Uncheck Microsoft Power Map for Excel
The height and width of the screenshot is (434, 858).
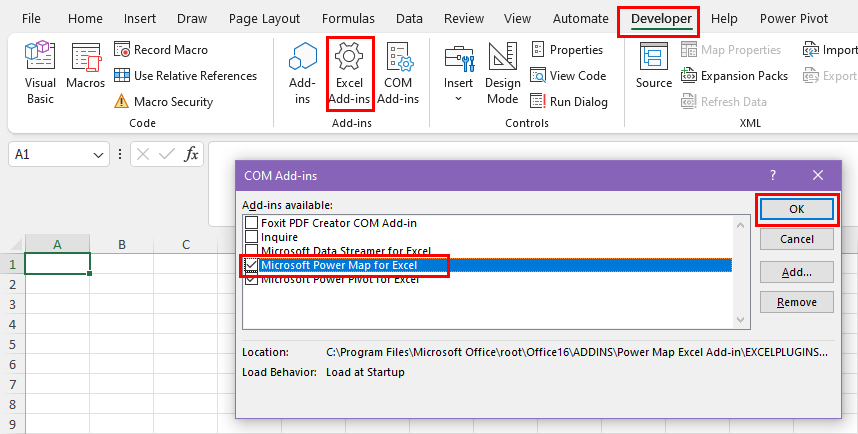[x=251, y=265]
